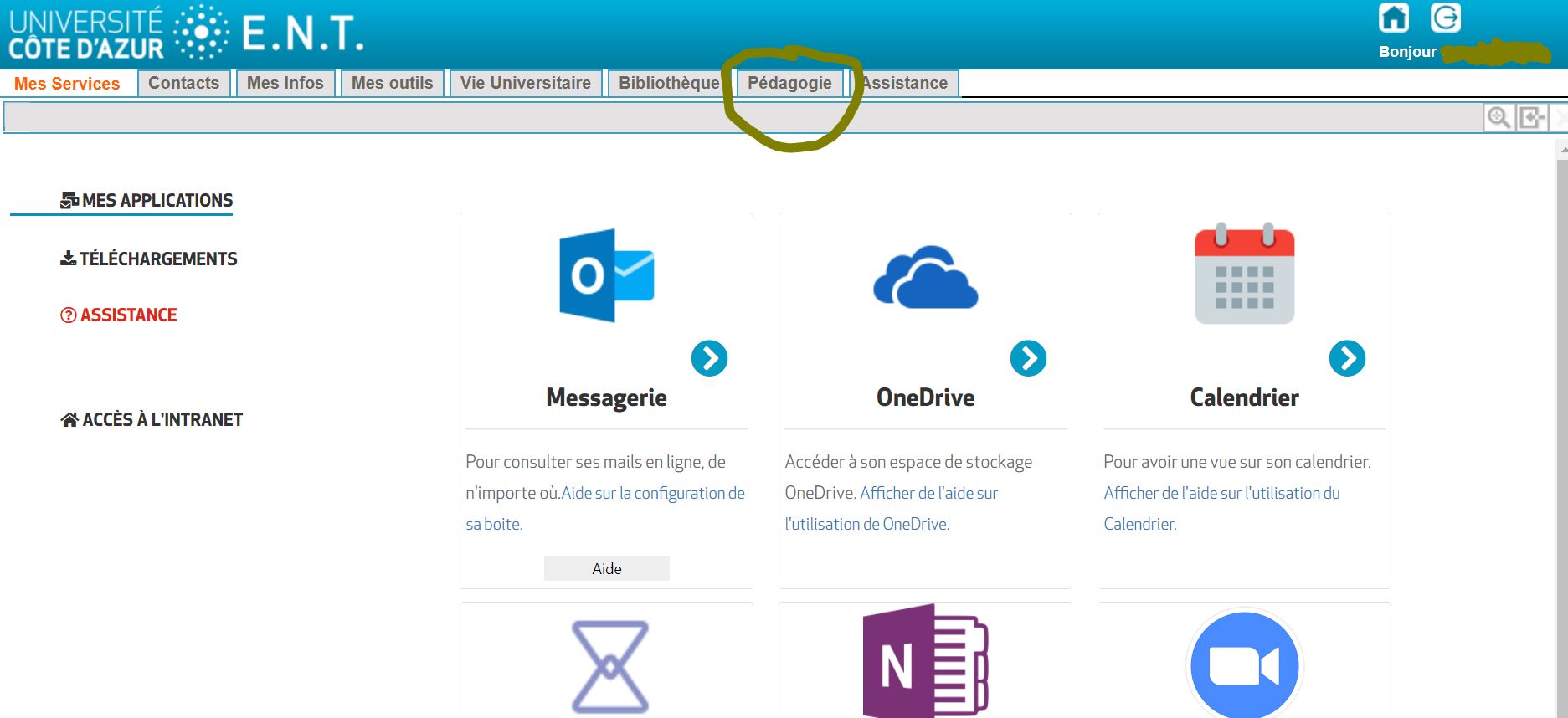Launch the OneNote application icon
Image resolution: width=1568 pixels, height=718 pixels.
pyautogui.click(x=925, y=663)
